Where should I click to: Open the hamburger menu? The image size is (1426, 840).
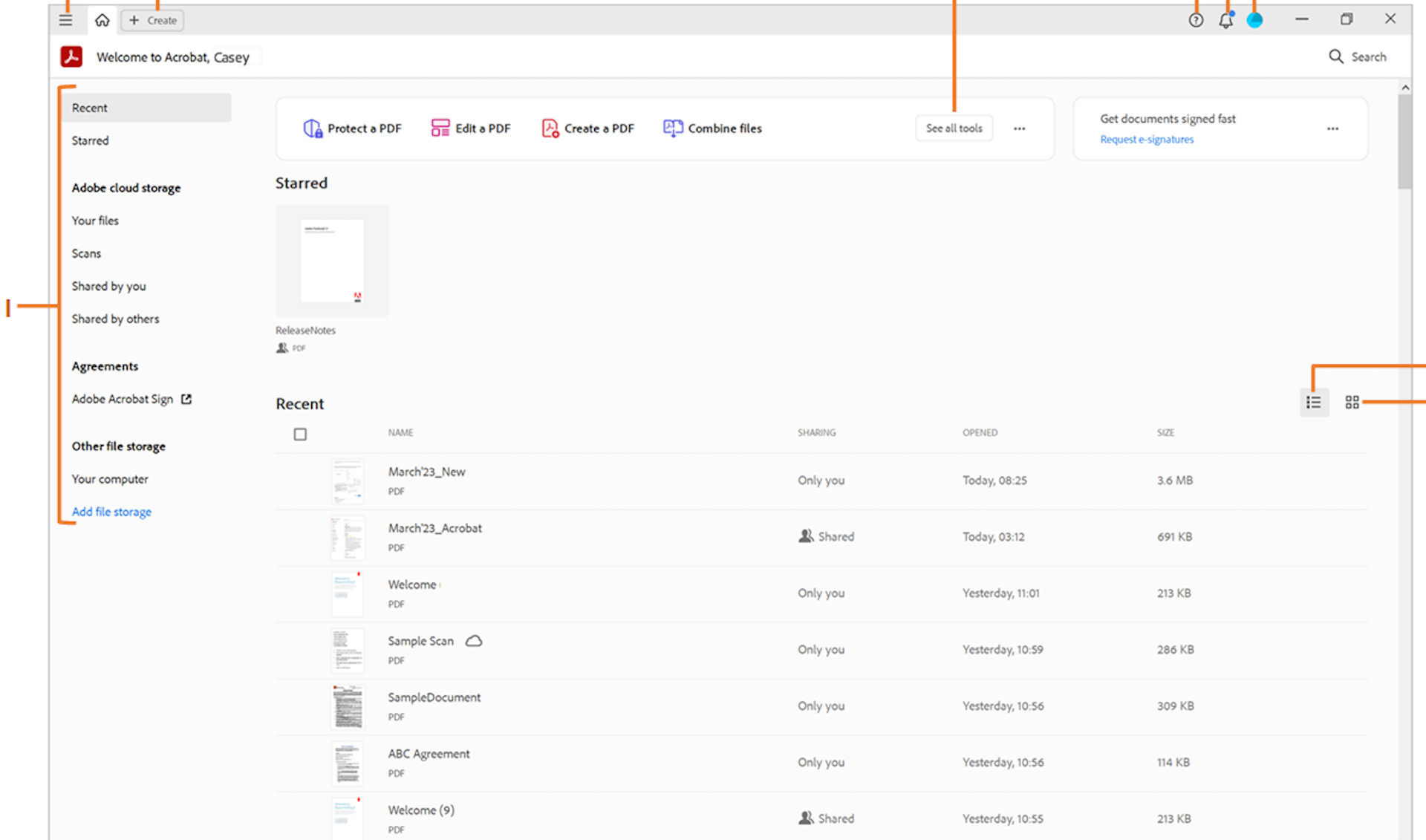tap(65, 20)
